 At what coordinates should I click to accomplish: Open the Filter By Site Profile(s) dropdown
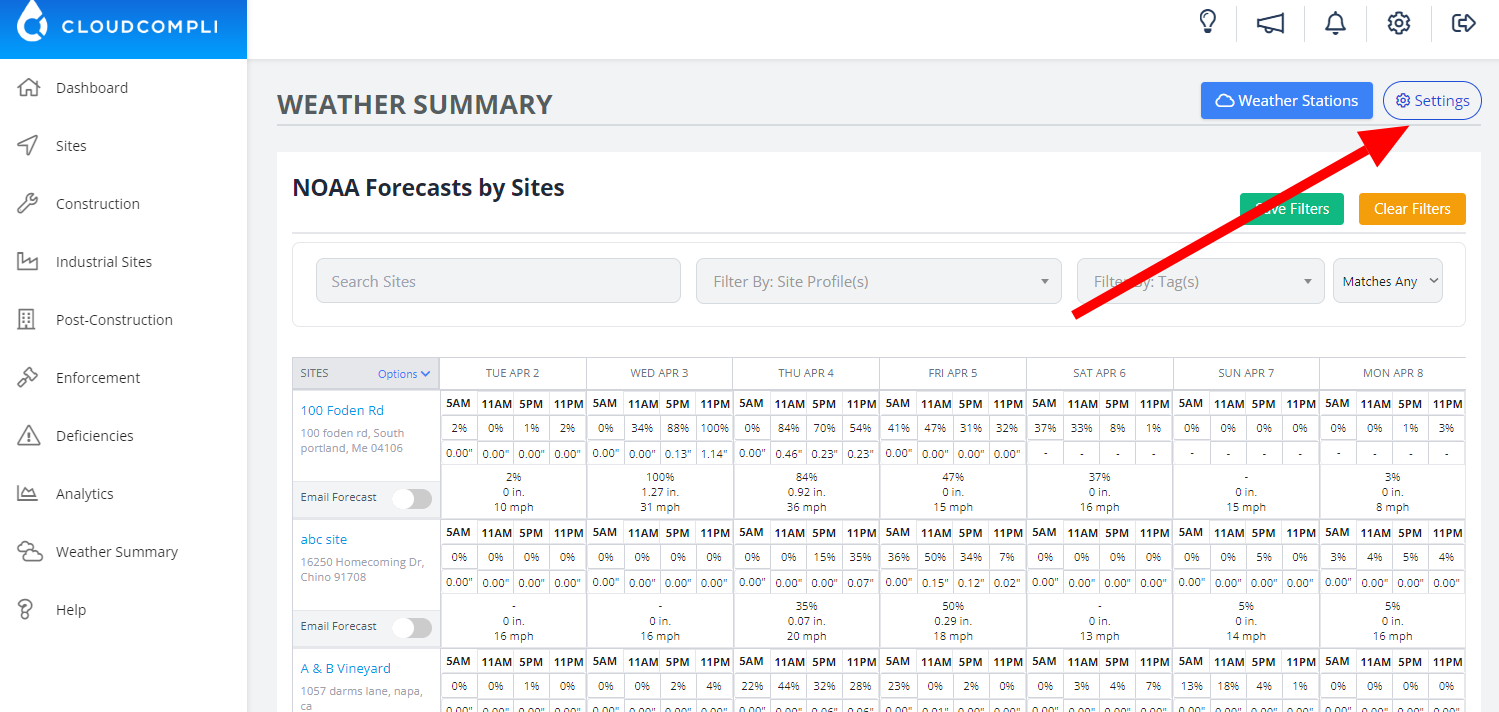(x=878, y=281)
